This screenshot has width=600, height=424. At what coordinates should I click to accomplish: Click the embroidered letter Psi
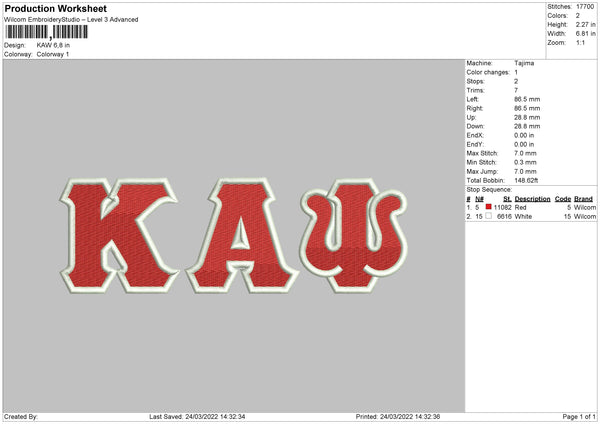354,235
